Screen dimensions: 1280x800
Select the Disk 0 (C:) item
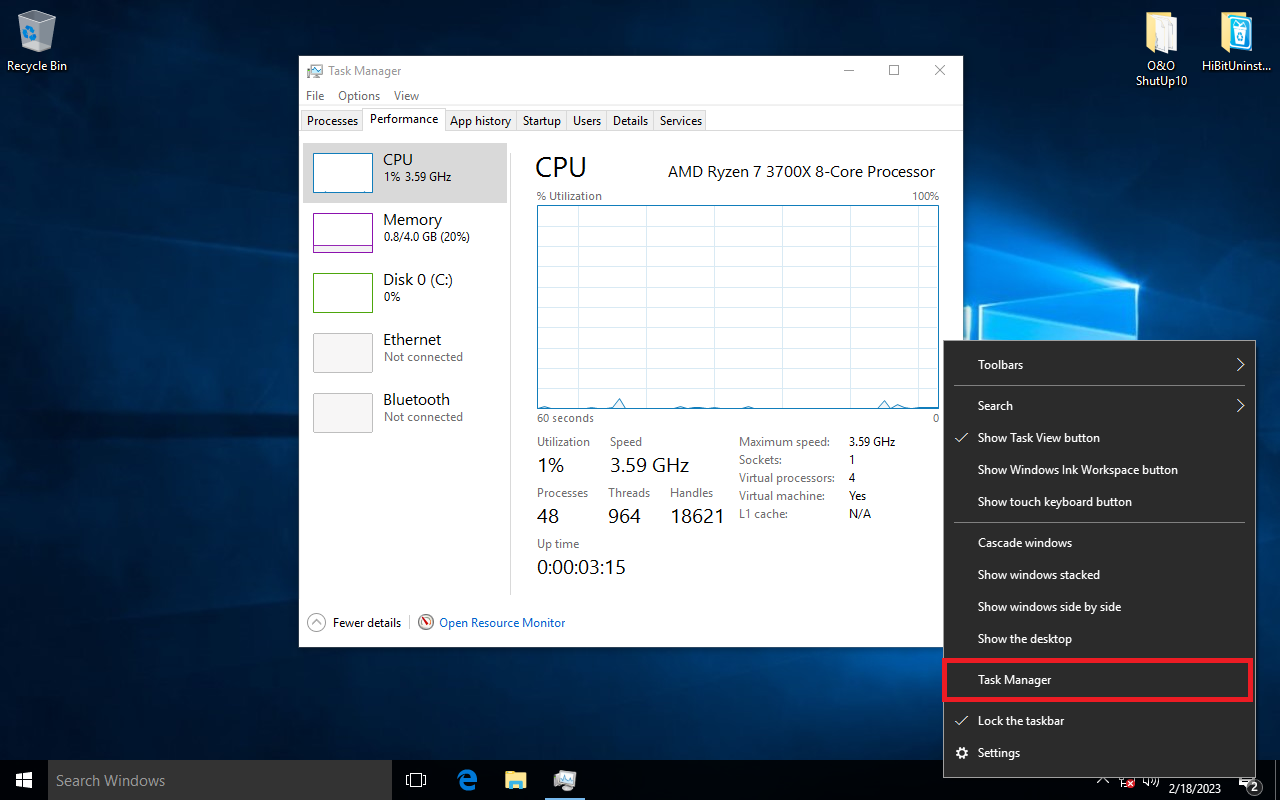pos(405,292)
